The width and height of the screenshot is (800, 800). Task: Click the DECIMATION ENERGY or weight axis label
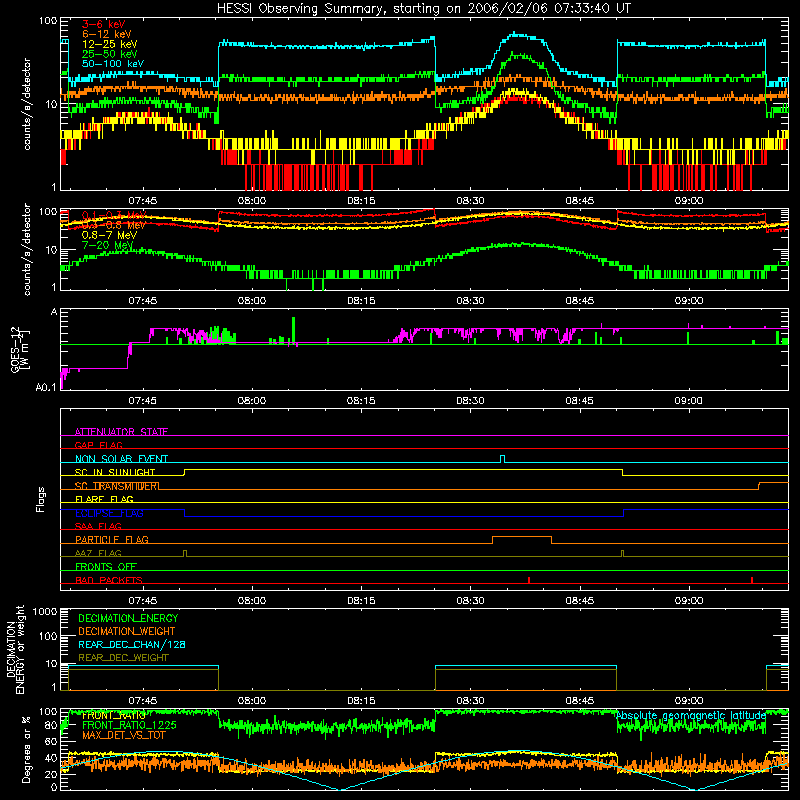[x=15, y=649]
